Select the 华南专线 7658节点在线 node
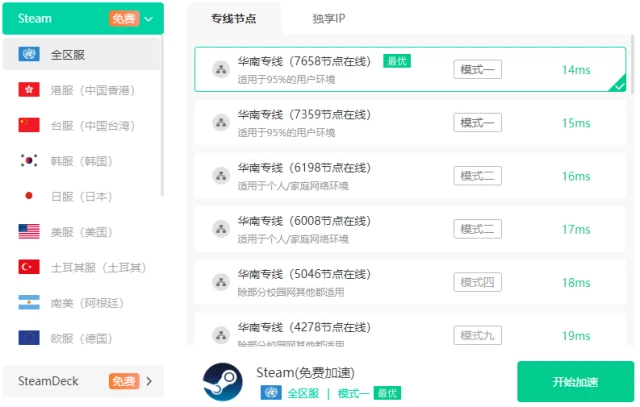The width and height of the screenshot is (640, 407). tap(410, 69)
